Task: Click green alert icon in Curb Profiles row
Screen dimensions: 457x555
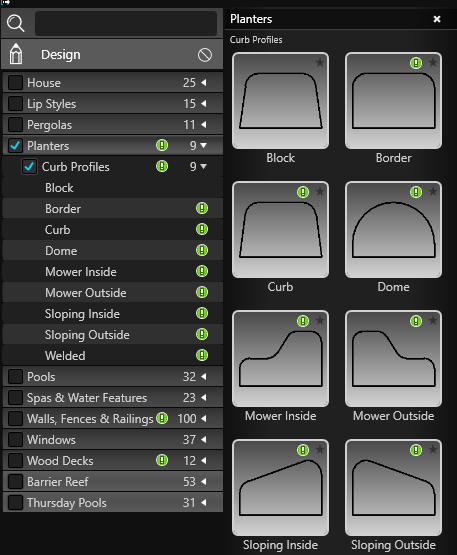Action: tap(162, 166)
